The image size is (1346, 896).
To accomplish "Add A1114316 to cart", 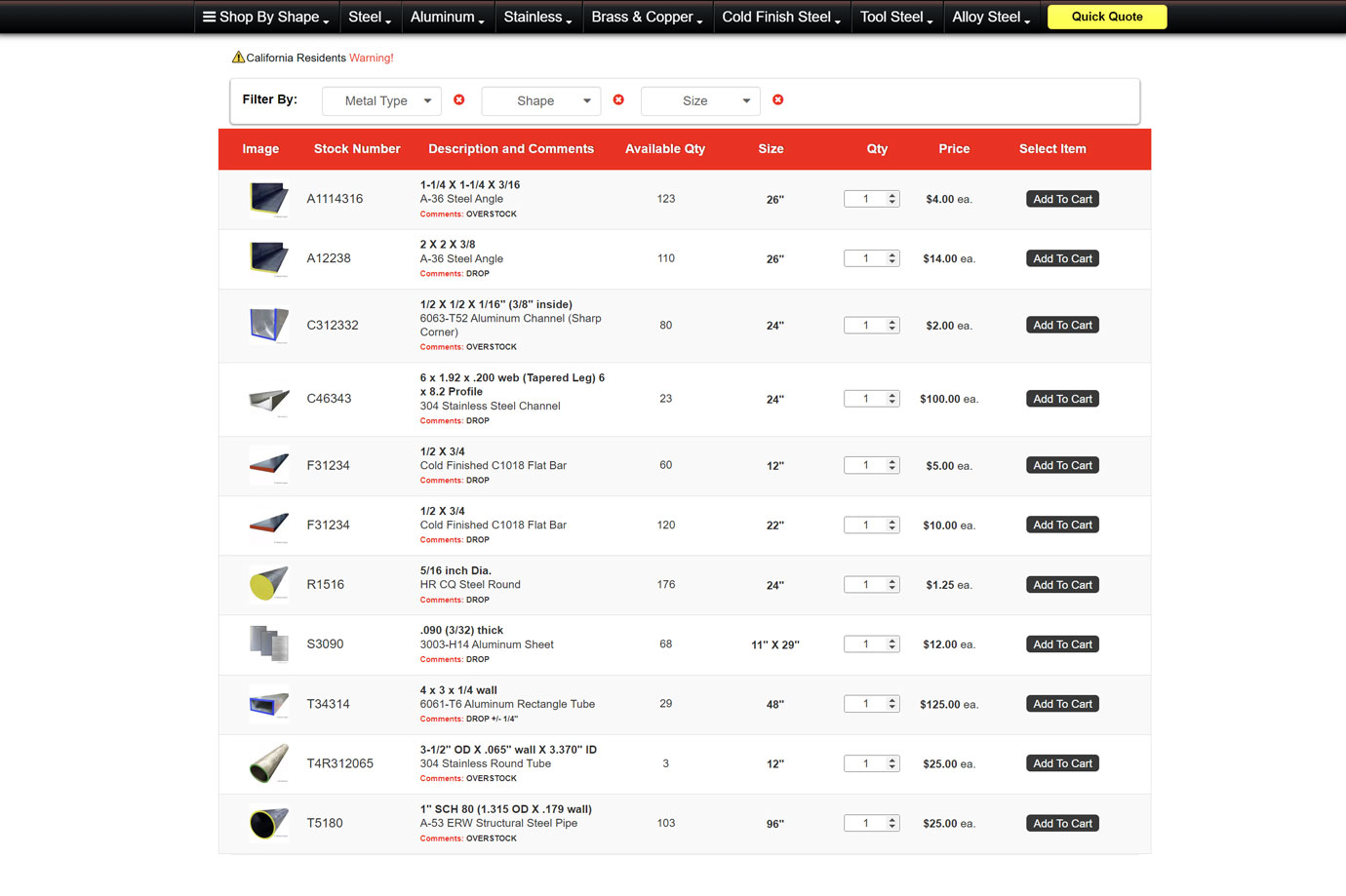I will pyautogui.click(x=1062, y=199).
